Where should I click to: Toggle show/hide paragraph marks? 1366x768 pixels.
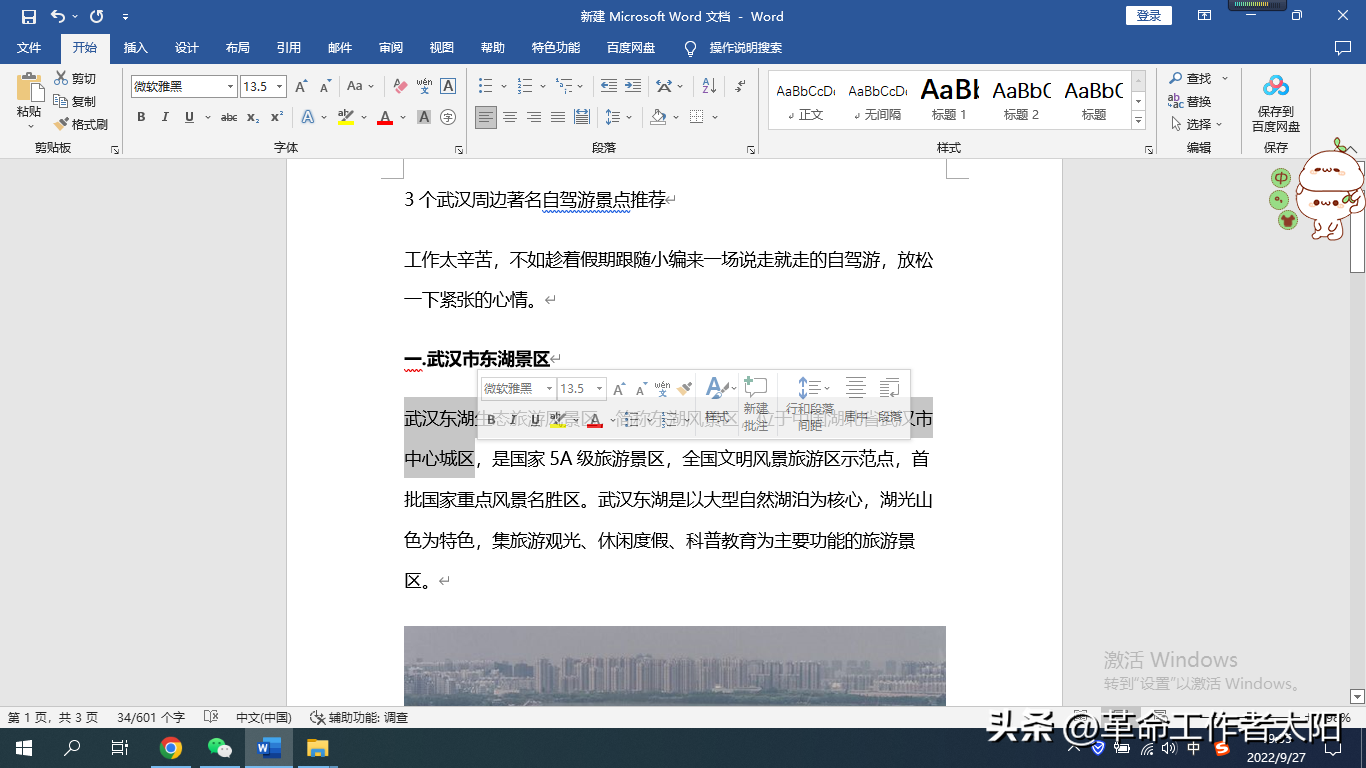coord(740,86)
